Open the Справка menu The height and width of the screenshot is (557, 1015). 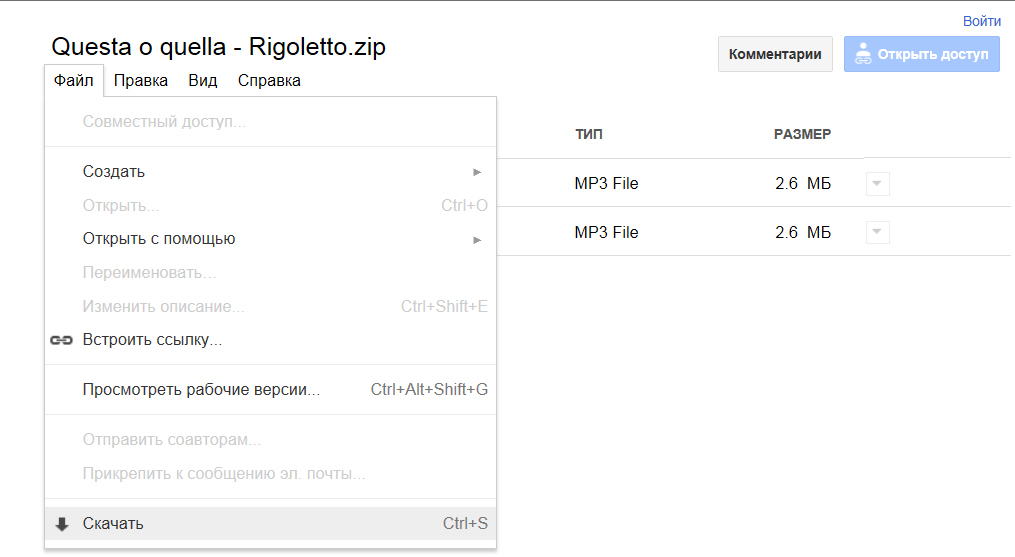tap(269, 80)
